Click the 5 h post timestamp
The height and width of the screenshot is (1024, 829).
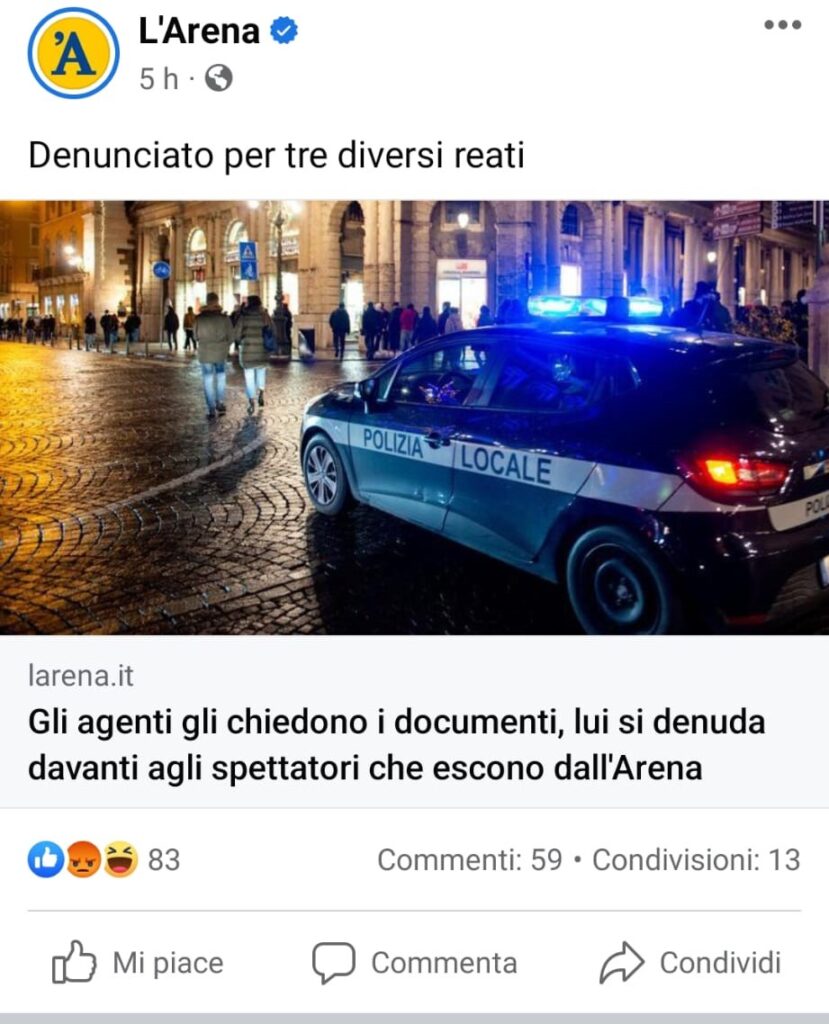[159, 79]
